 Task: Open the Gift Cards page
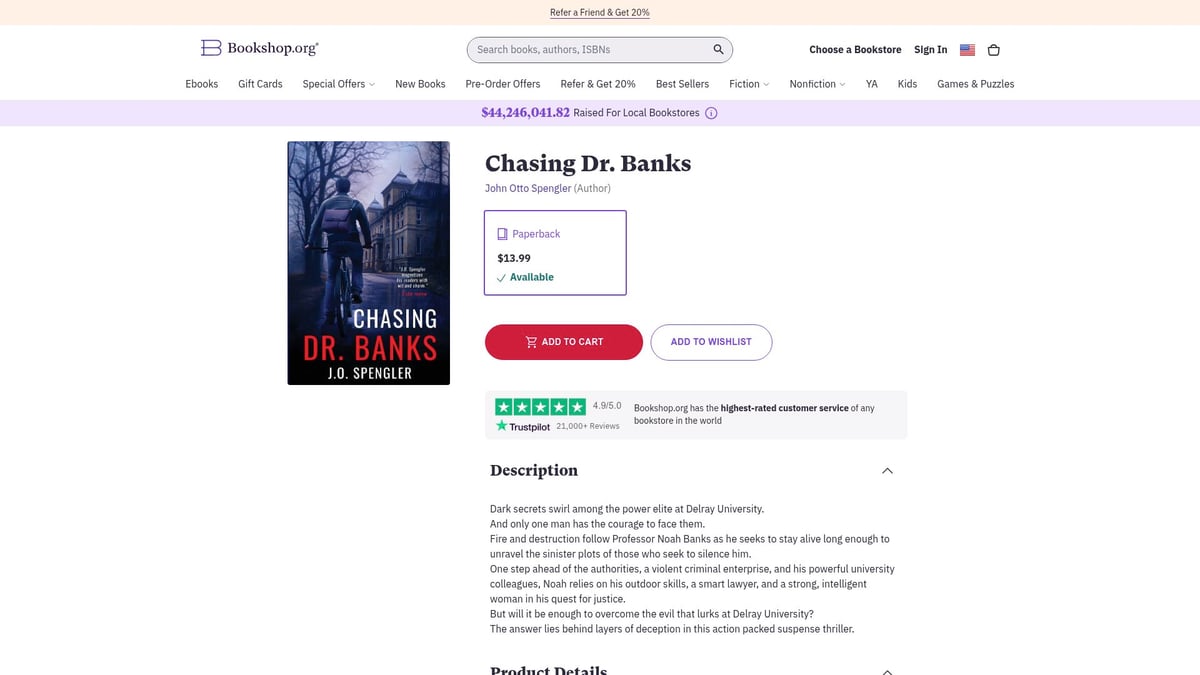(260, 84)
